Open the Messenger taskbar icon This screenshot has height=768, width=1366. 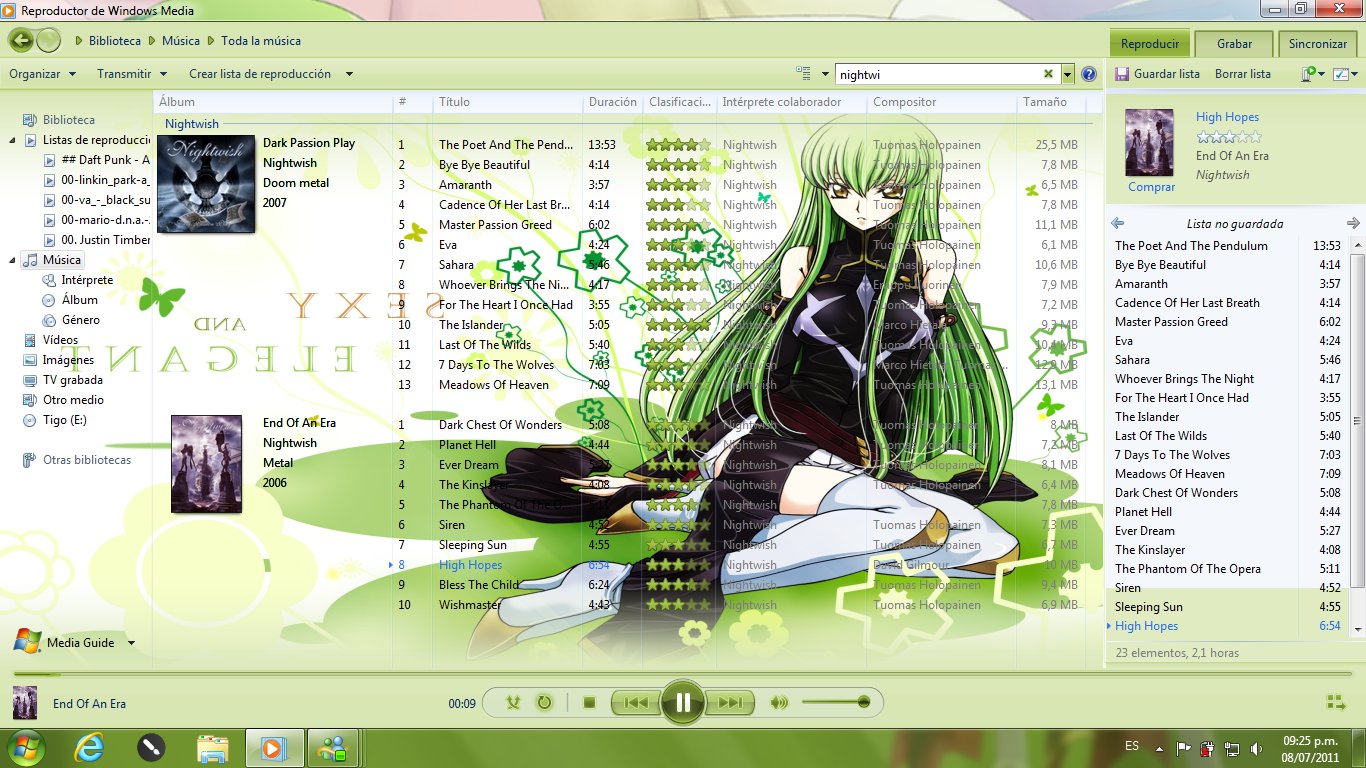coord(331,747)
